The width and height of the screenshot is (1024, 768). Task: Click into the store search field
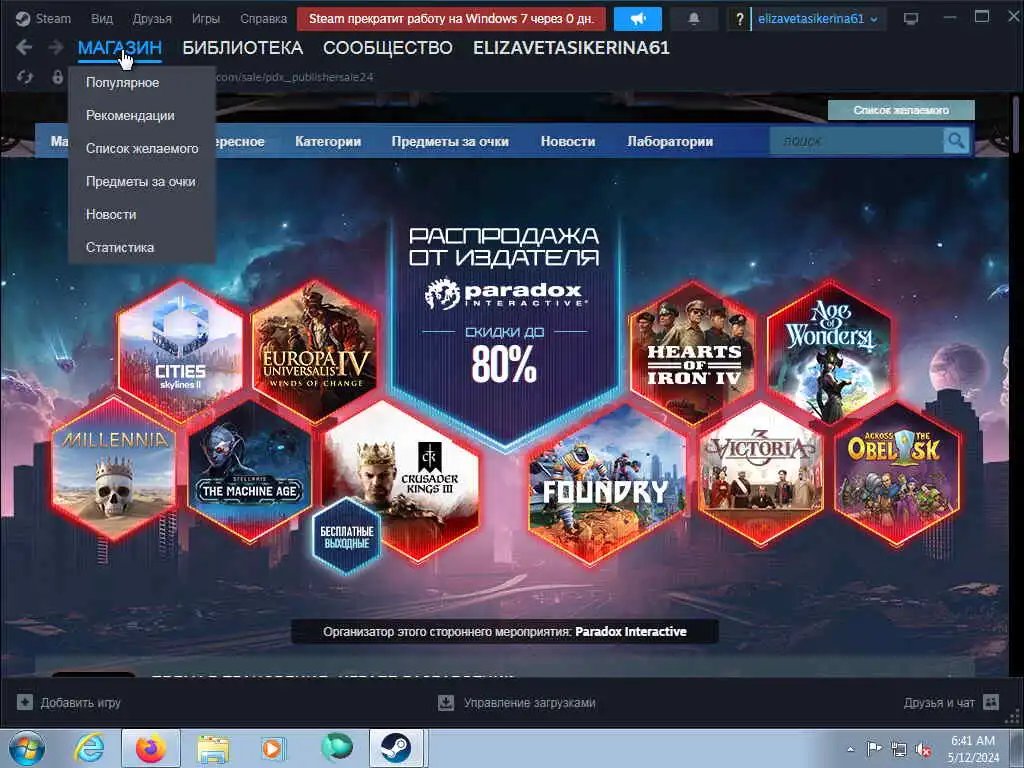pyautogui.click(x=856, y=140)
